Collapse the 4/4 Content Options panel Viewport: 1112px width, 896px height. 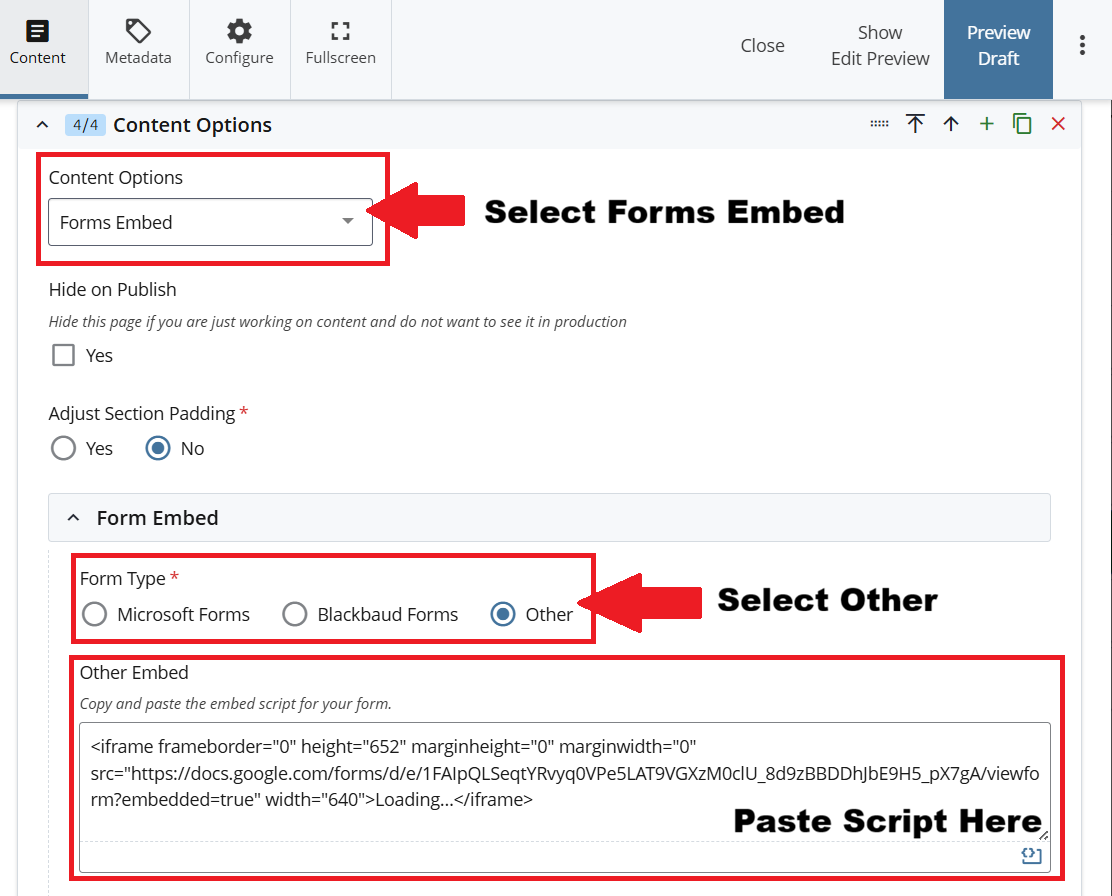pos(42,125)
